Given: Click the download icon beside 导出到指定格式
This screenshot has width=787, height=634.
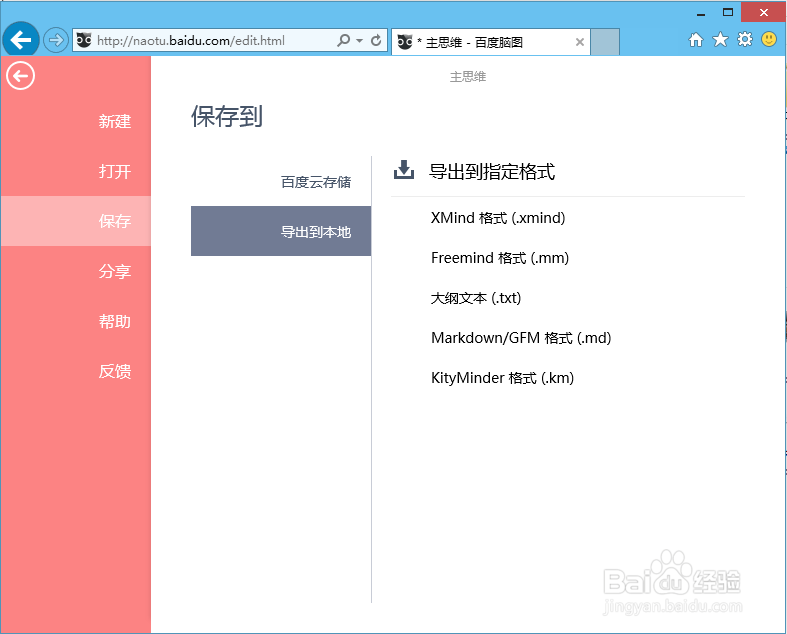Looking at the screenshot, I should pos(404,170).
